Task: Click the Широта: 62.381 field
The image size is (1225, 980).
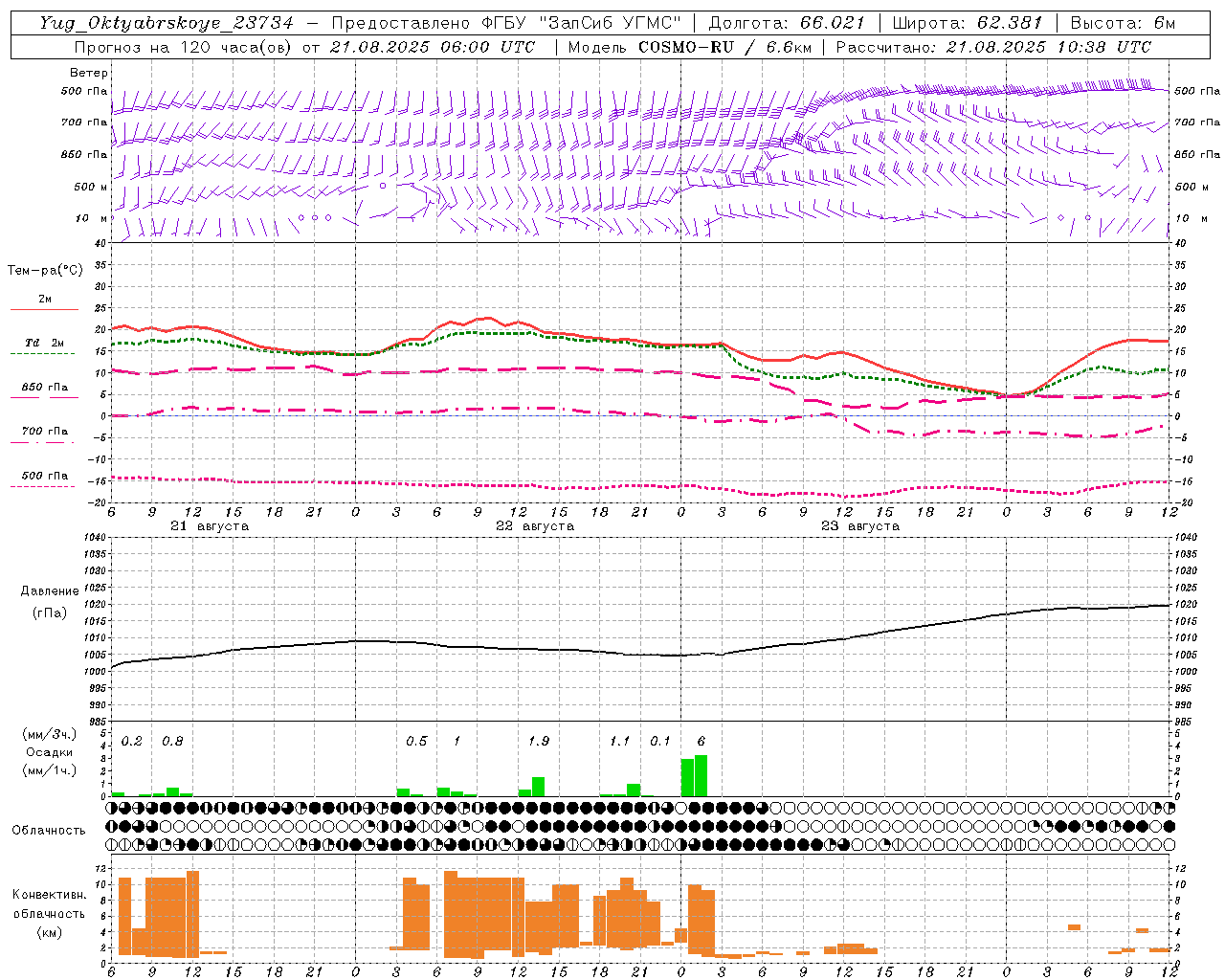Action: [967, 23]
